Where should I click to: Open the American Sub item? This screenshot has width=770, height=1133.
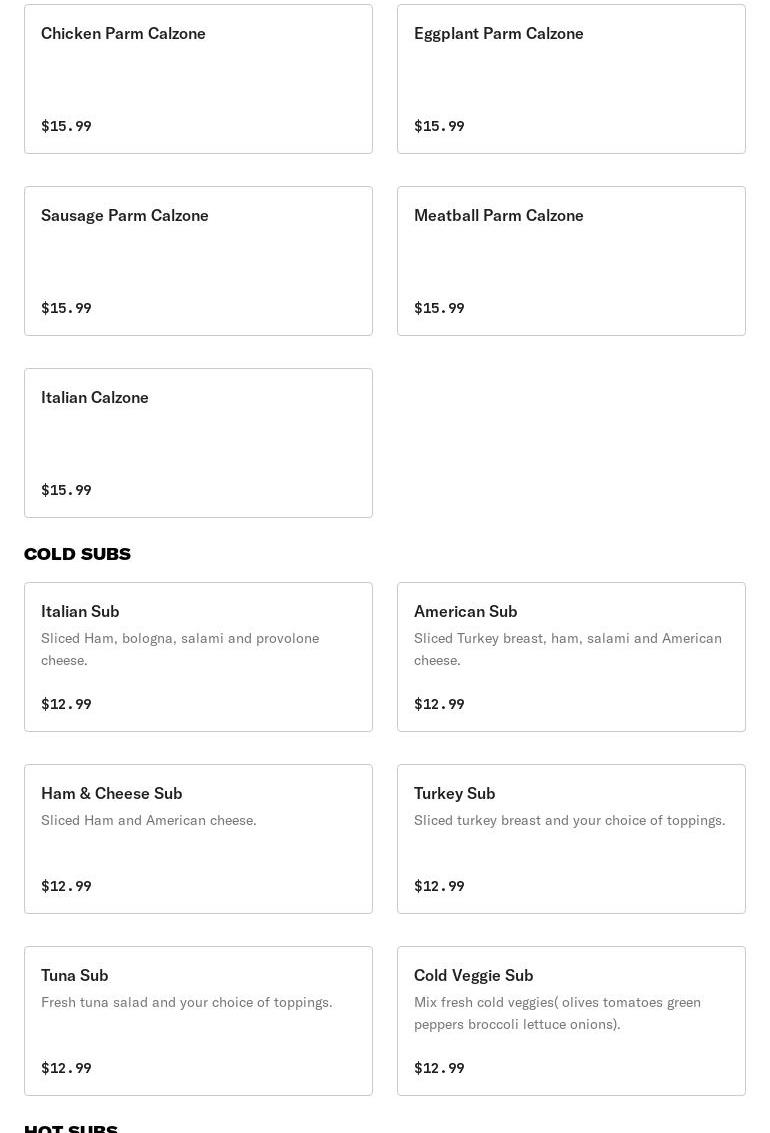point(571,657)
